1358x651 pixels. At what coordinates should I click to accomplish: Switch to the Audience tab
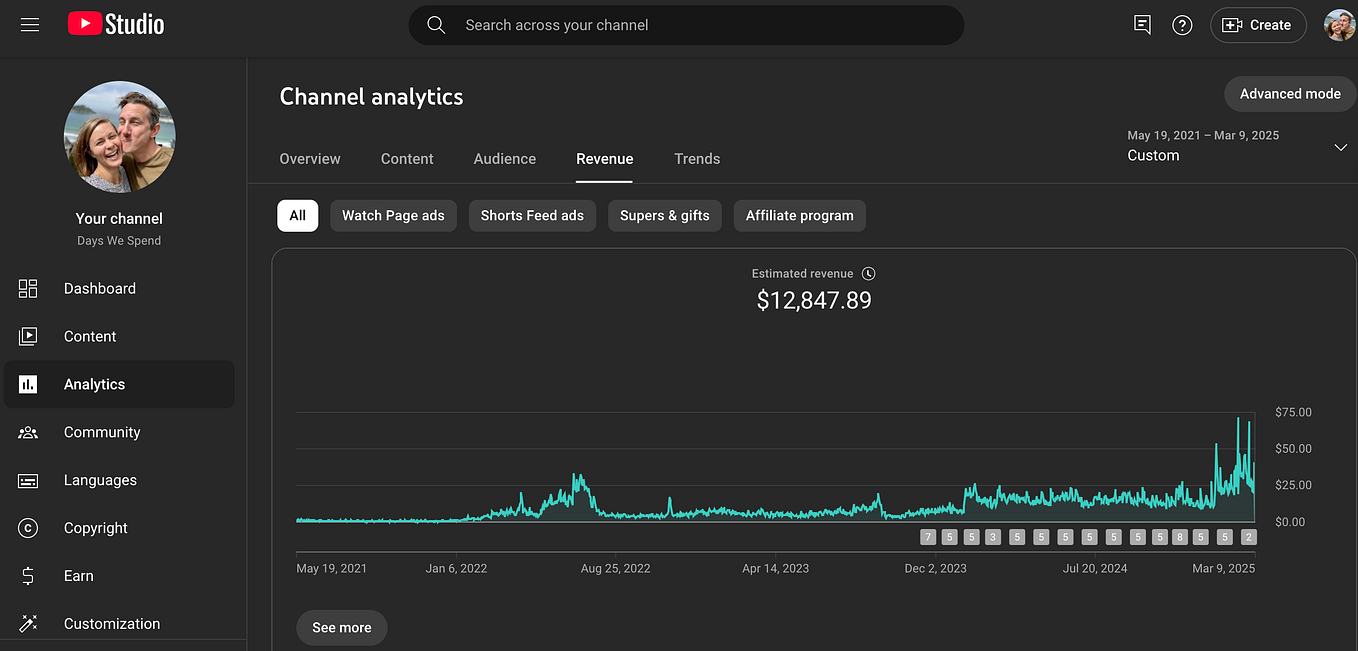click(x=504, y=158)
